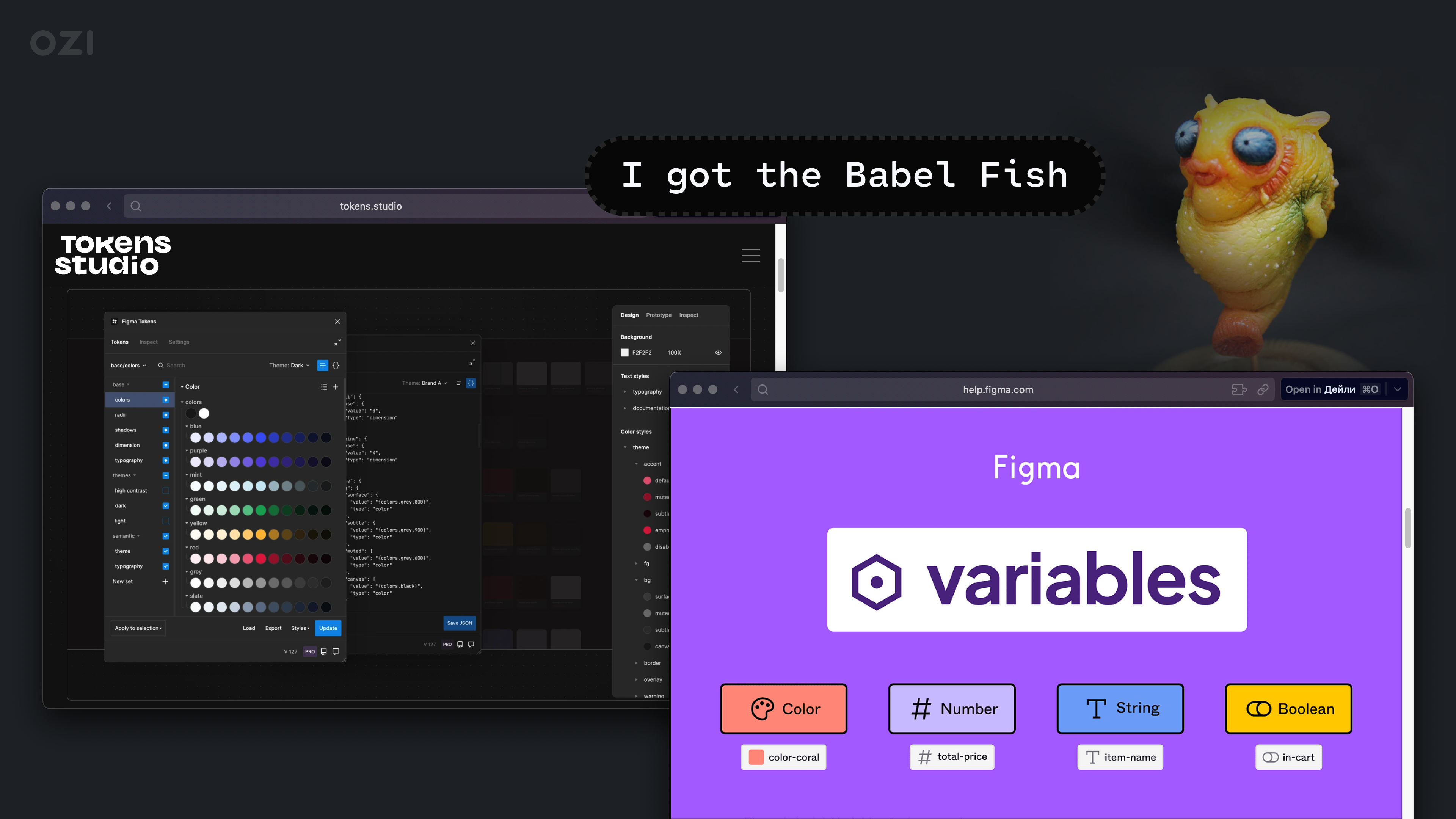
Task: Click the Tokens Studio hamburger menu icon
Action: pyautogui.click(x=751, y=255)
